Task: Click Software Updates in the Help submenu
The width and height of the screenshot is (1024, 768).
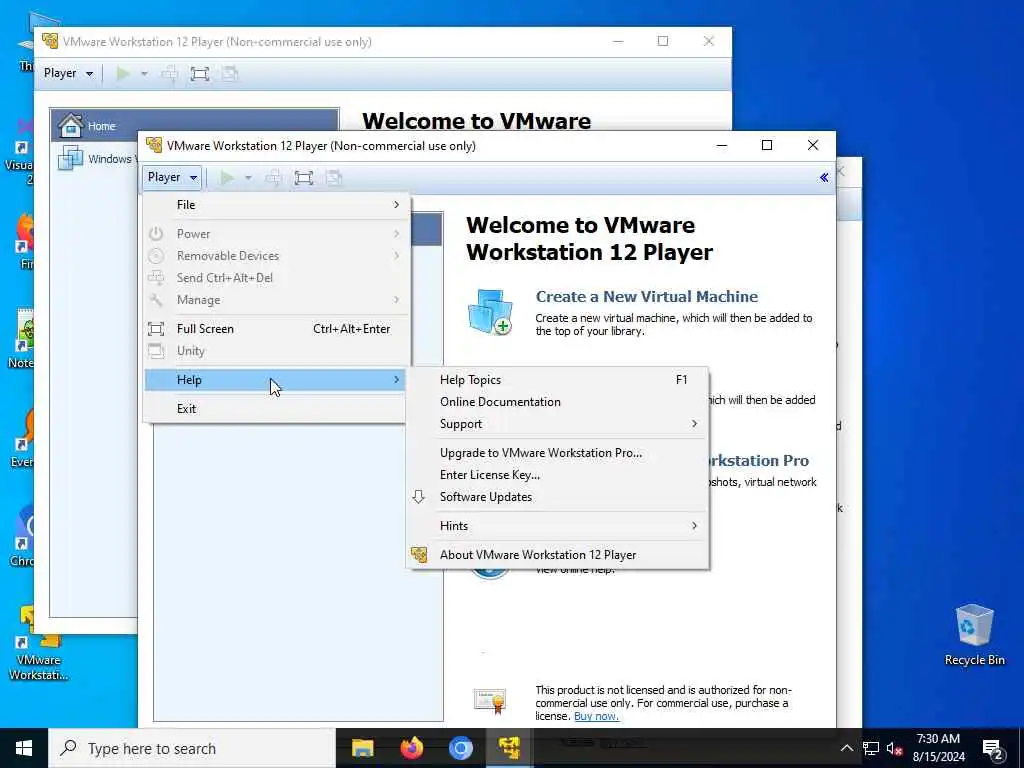Action: pos(558,497)
